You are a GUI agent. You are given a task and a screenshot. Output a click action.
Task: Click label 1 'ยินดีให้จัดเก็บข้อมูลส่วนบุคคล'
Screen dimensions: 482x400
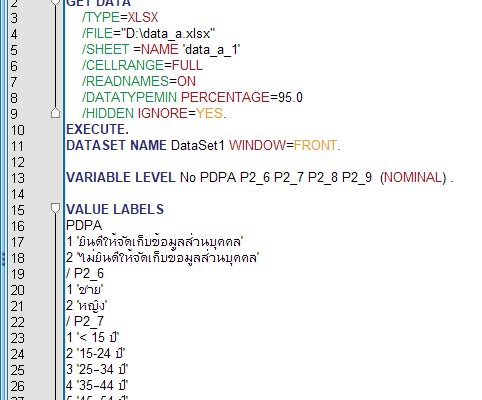click(155, 241)
